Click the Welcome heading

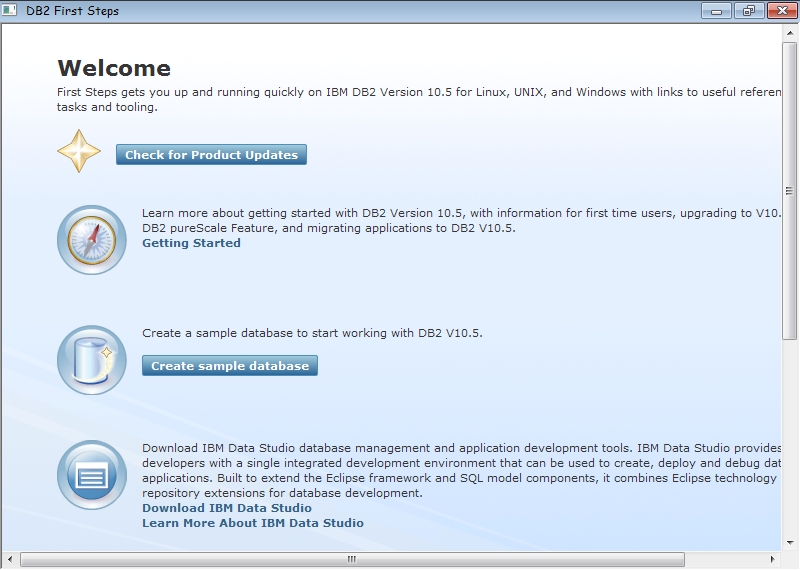tap(114, 68)
